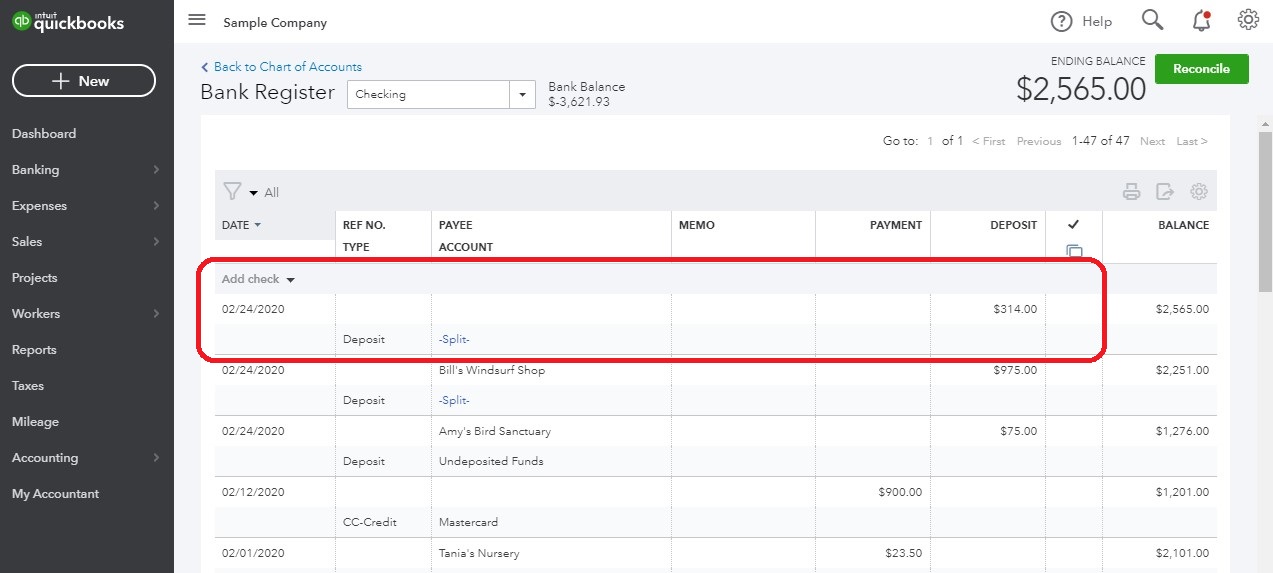Print the register with printer icon
The width and height of the screenshot is (1273, 573).
[x=1131, y=192]
